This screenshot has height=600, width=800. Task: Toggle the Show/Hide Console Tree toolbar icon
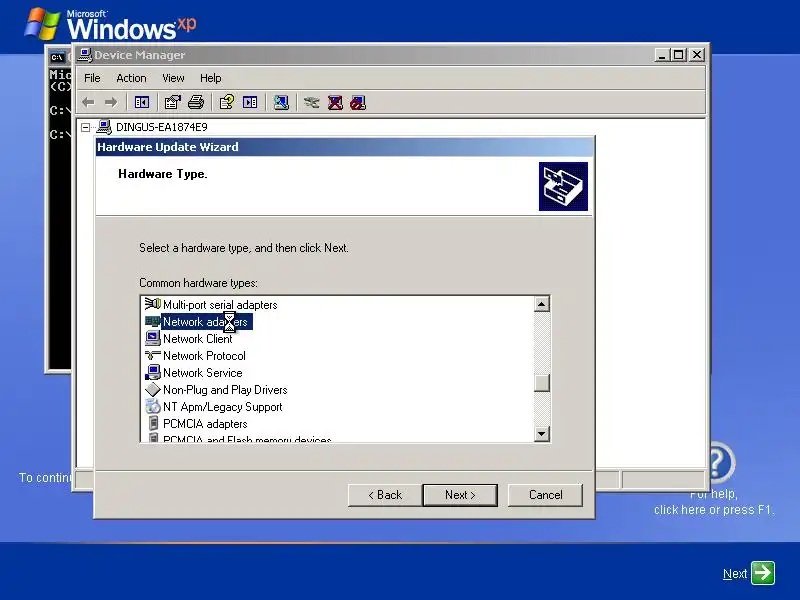(142, 103)
